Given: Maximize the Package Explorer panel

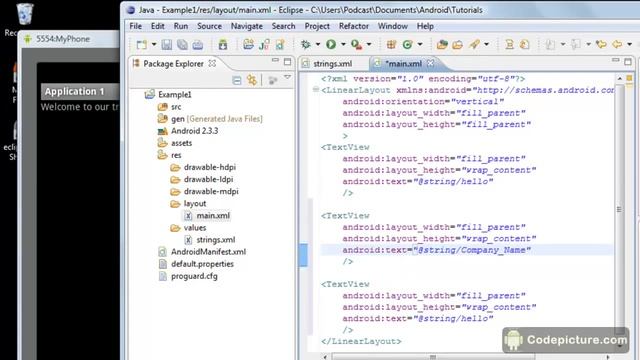Looking at the screenshot, I should (287, 62).
